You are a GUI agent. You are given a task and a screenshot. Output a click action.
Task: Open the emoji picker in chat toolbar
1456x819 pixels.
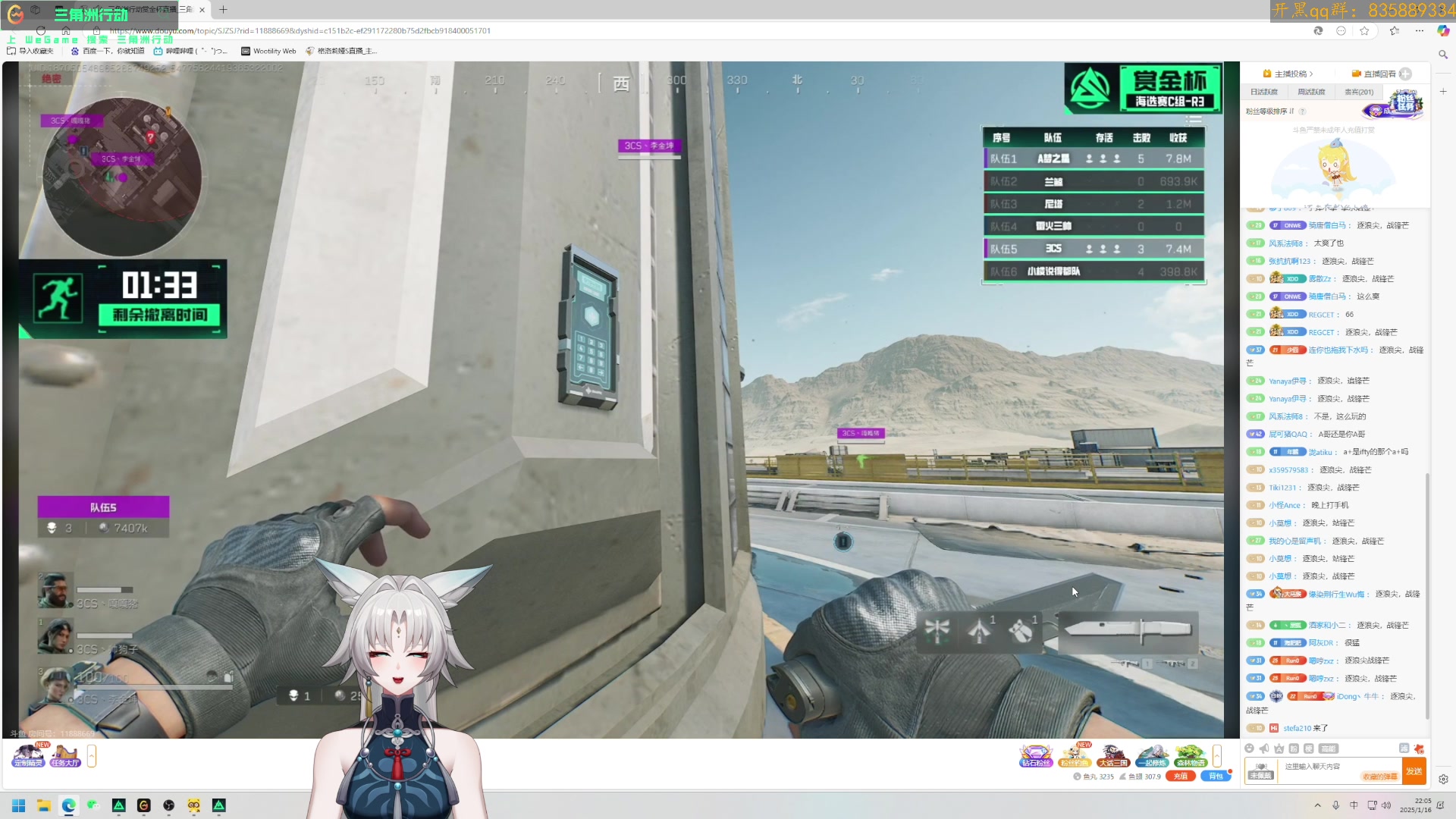1250,748
